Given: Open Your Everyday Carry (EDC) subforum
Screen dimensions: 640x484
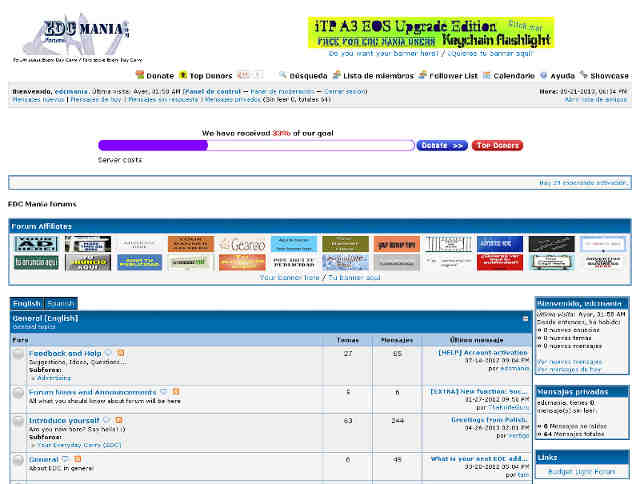Looking at the screenshot, I should [79, 445].
